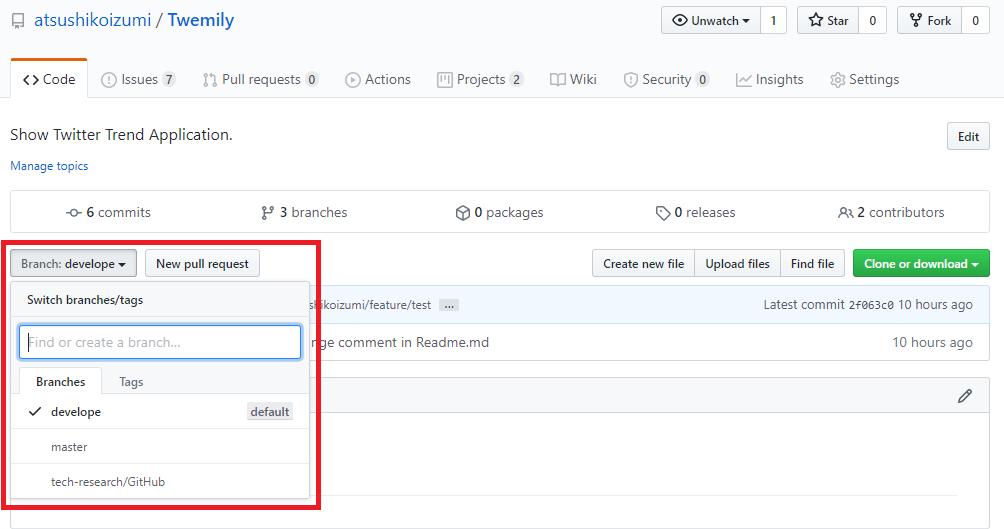Screen dimensions: 1004x529
Task: Go to the Pull requests tab
Action: pos(260,80)
